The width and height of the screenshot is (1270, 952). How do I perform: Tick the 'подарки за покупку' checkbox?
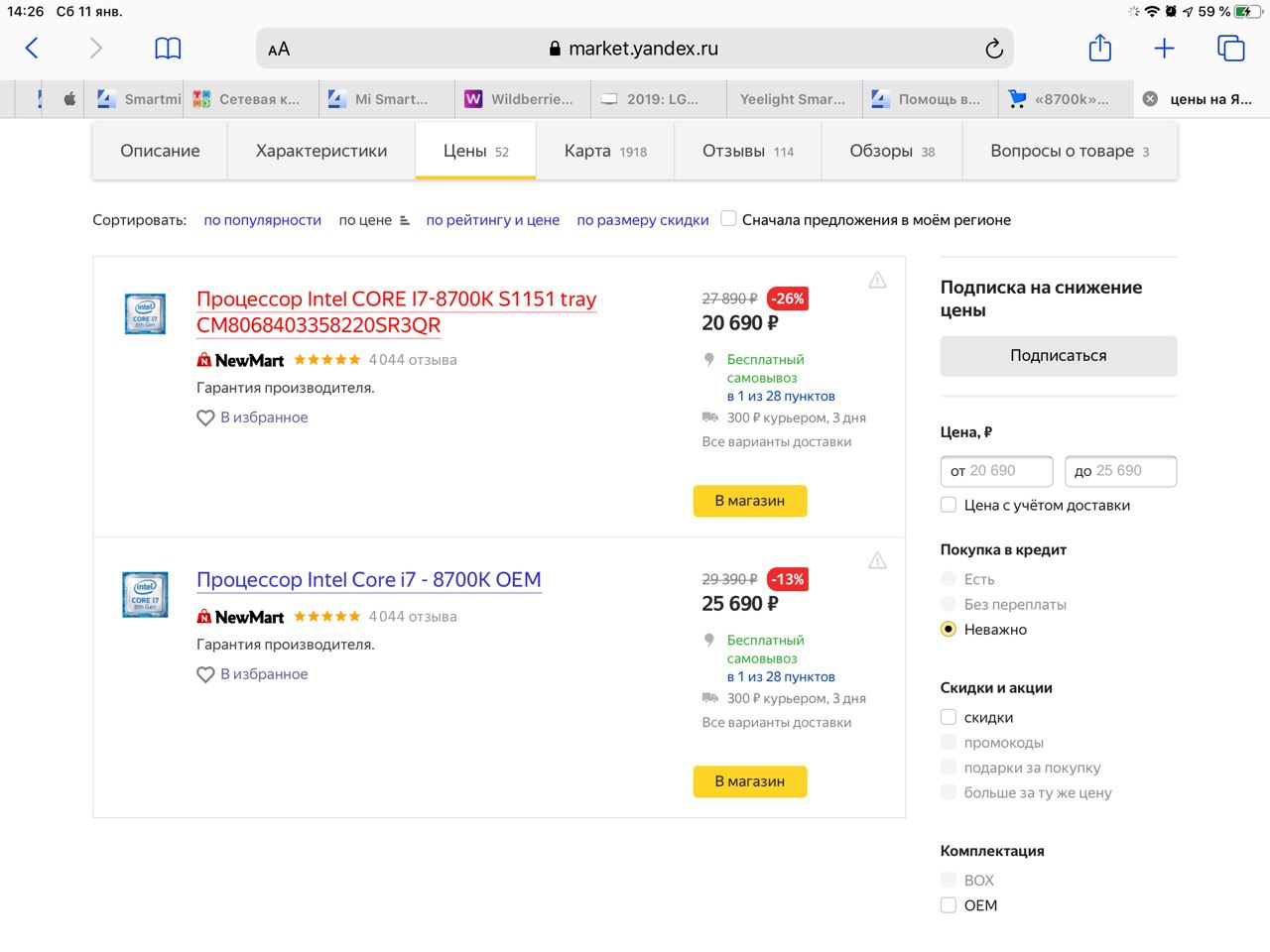(949, 767)
